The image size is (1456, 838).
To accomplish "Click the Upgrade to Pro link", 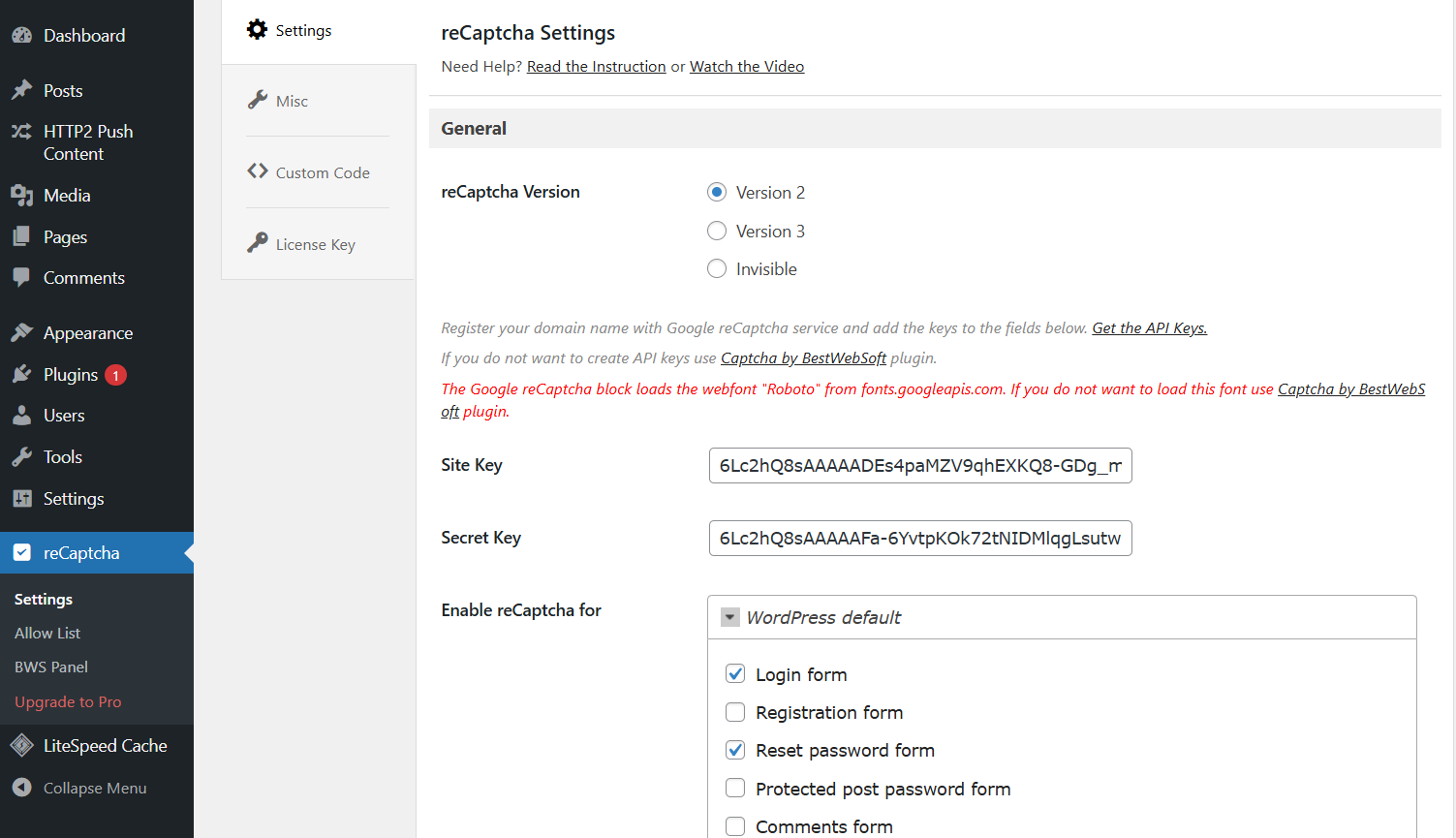I will [68, 701].
